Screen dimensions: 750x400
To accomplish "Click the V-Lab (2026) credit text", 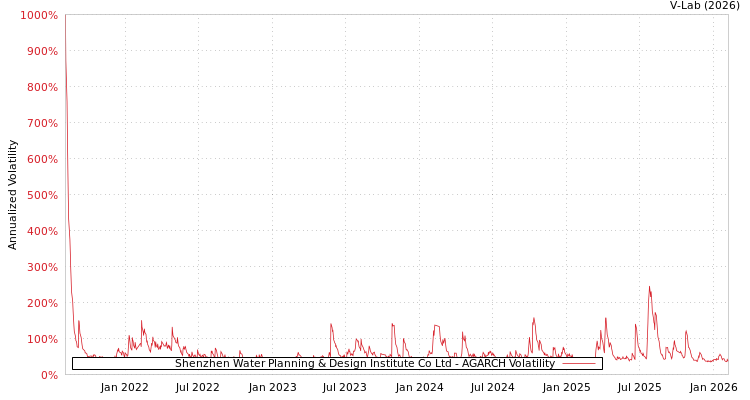I will point(705,6).
